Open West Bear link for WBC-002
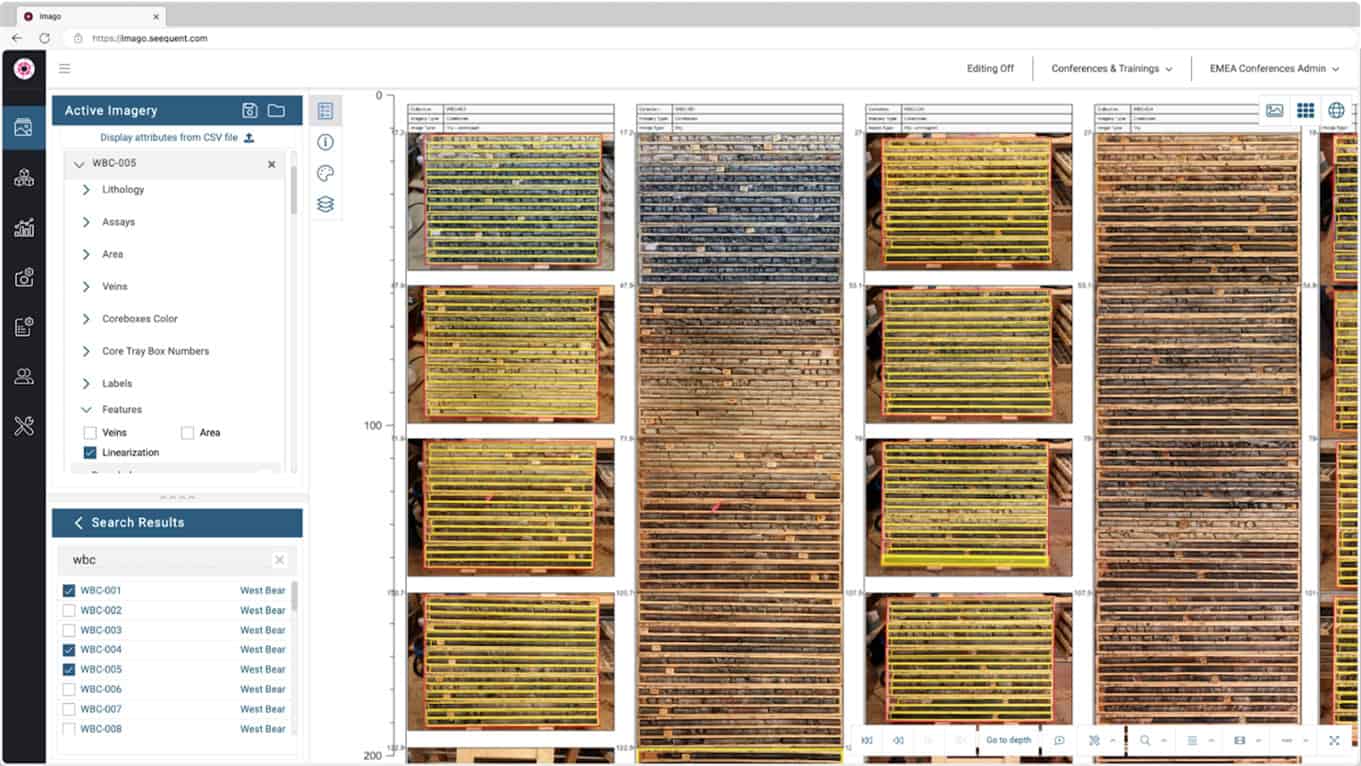 262,610
